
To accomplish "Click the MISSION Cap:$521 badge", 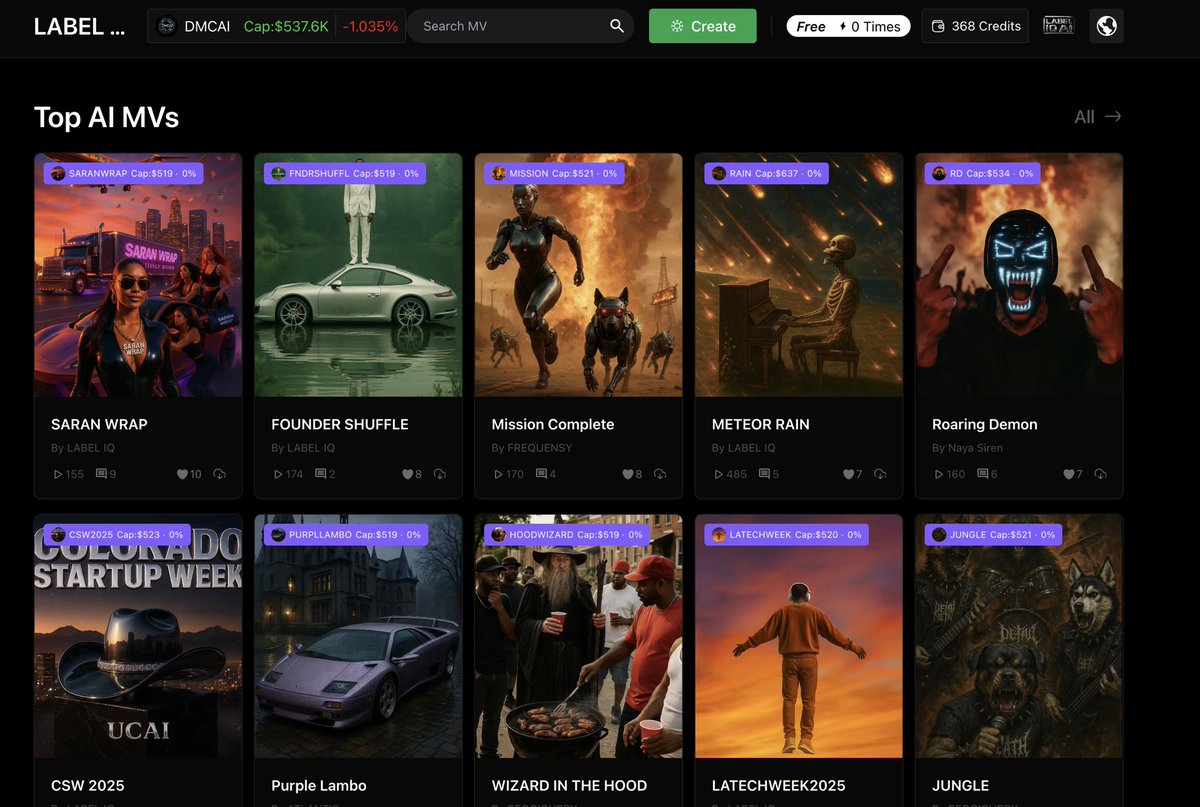I will click(x=555, y=173).
